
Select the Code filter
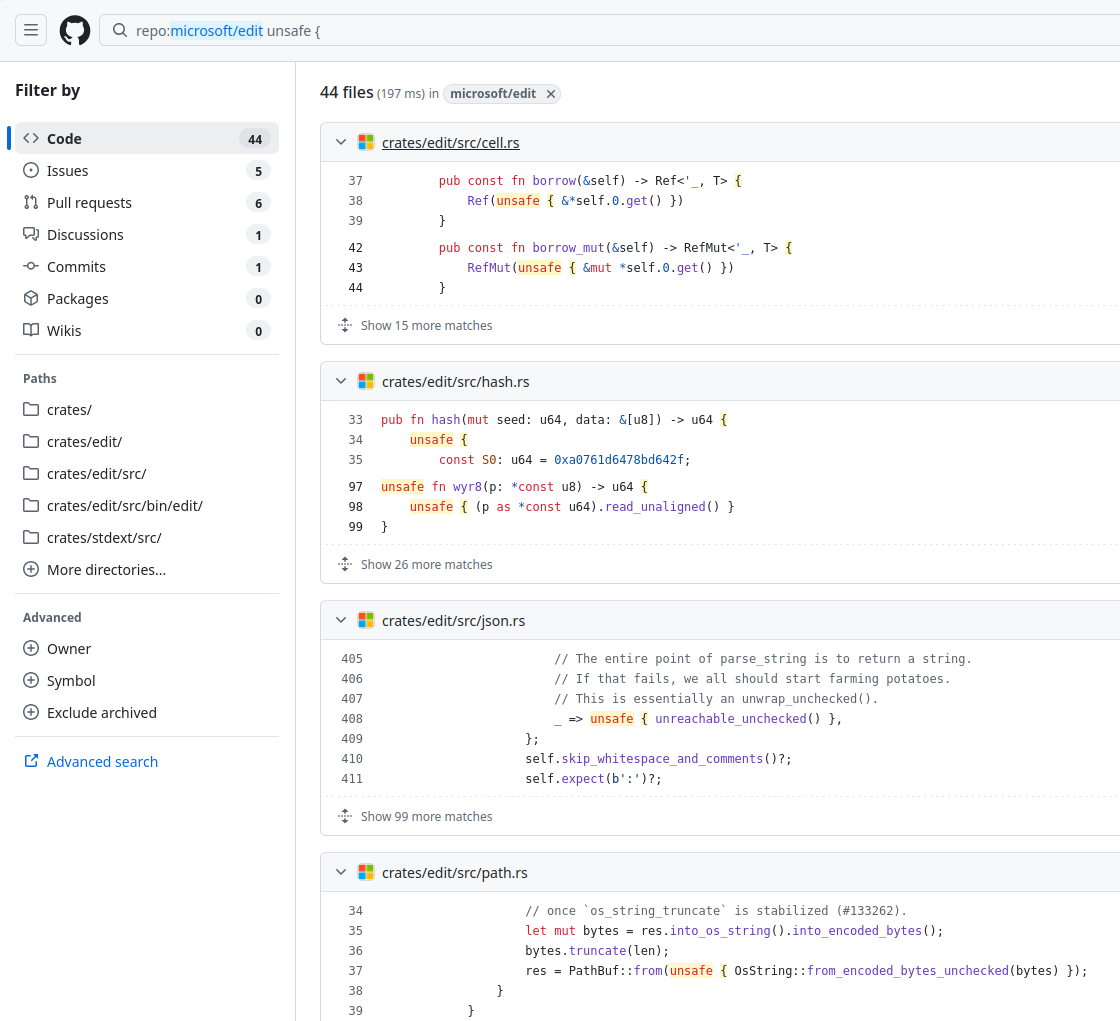click(146, 139)
